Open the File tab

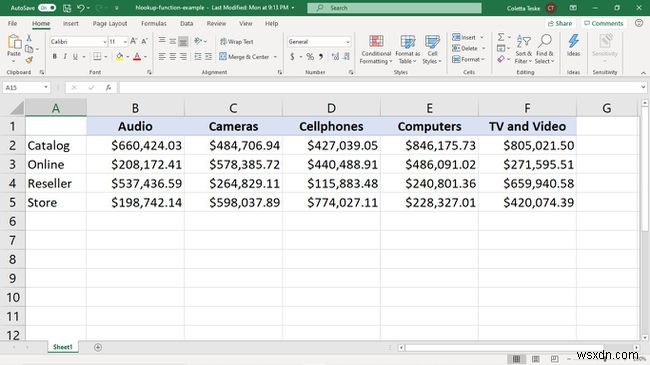pos(12,23)
